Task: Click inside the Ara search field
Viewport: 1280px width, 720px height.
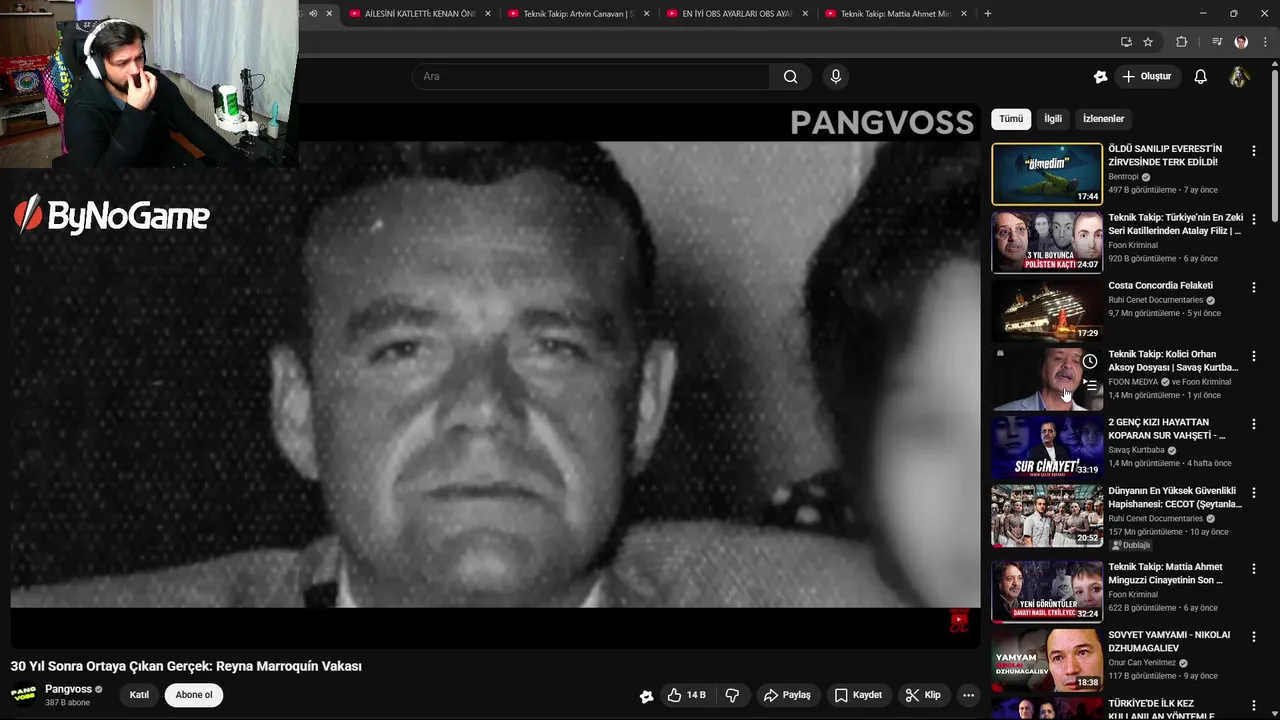Action: (x=590, y=76)
